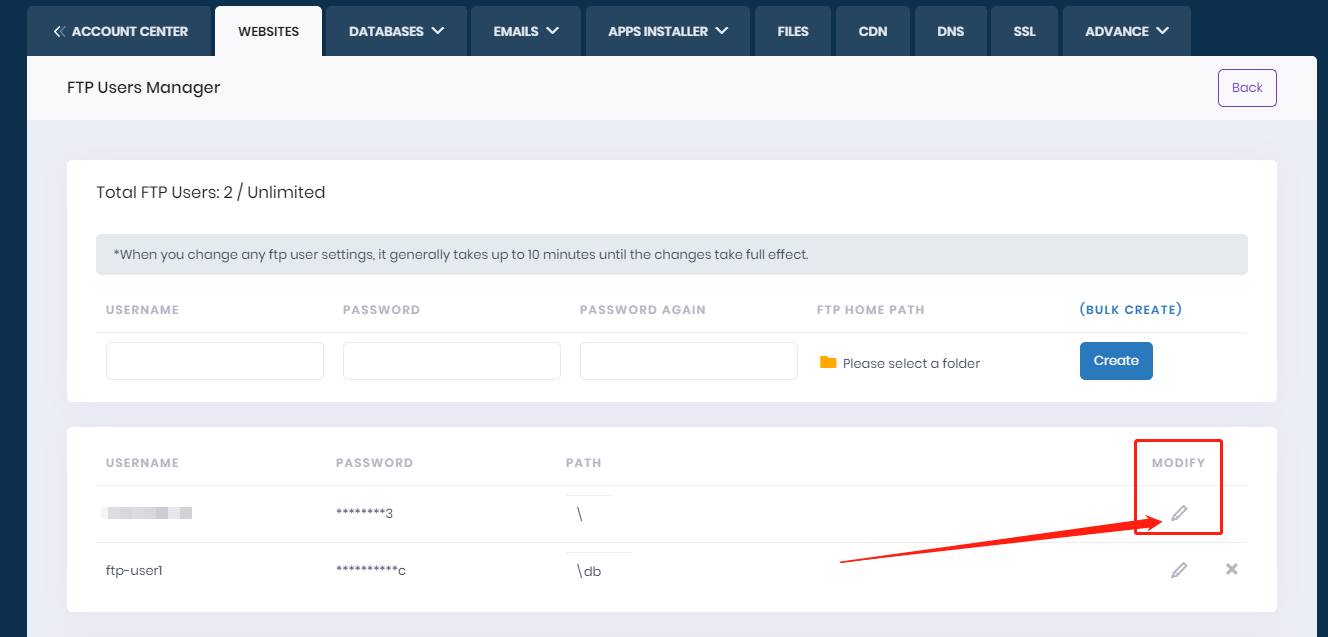Focus the Password input field
This screenshot has height=637, width=1328.
click(x=452, y=361)
